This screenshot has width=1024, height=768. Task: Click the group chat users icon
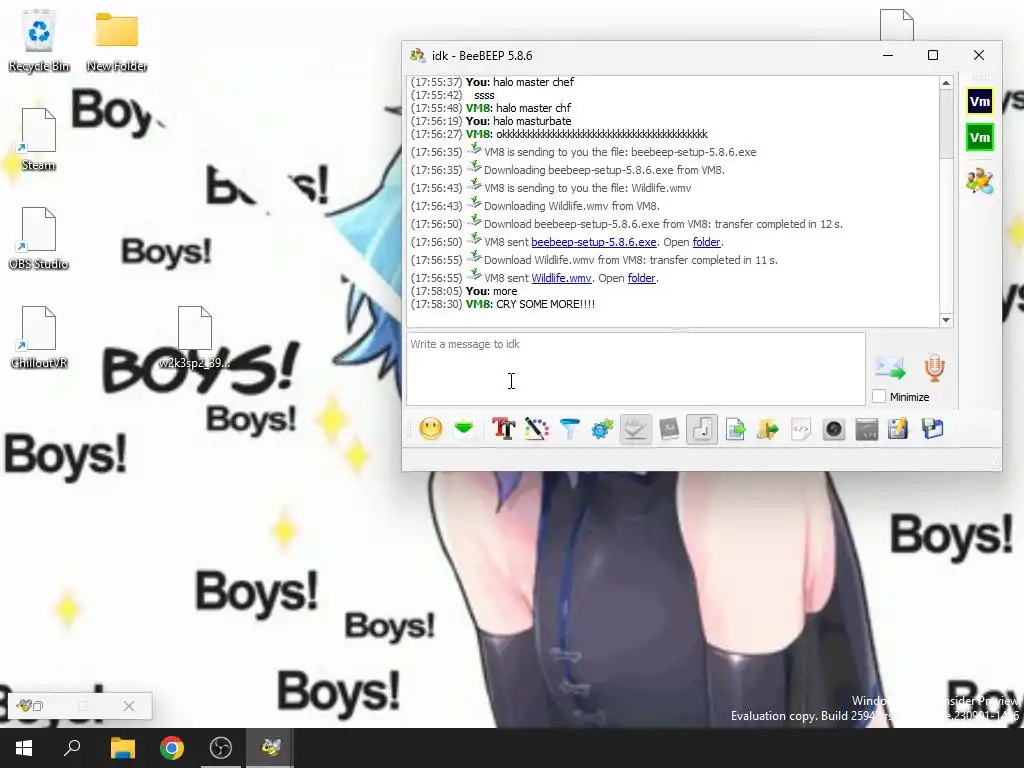pos(980,181)
